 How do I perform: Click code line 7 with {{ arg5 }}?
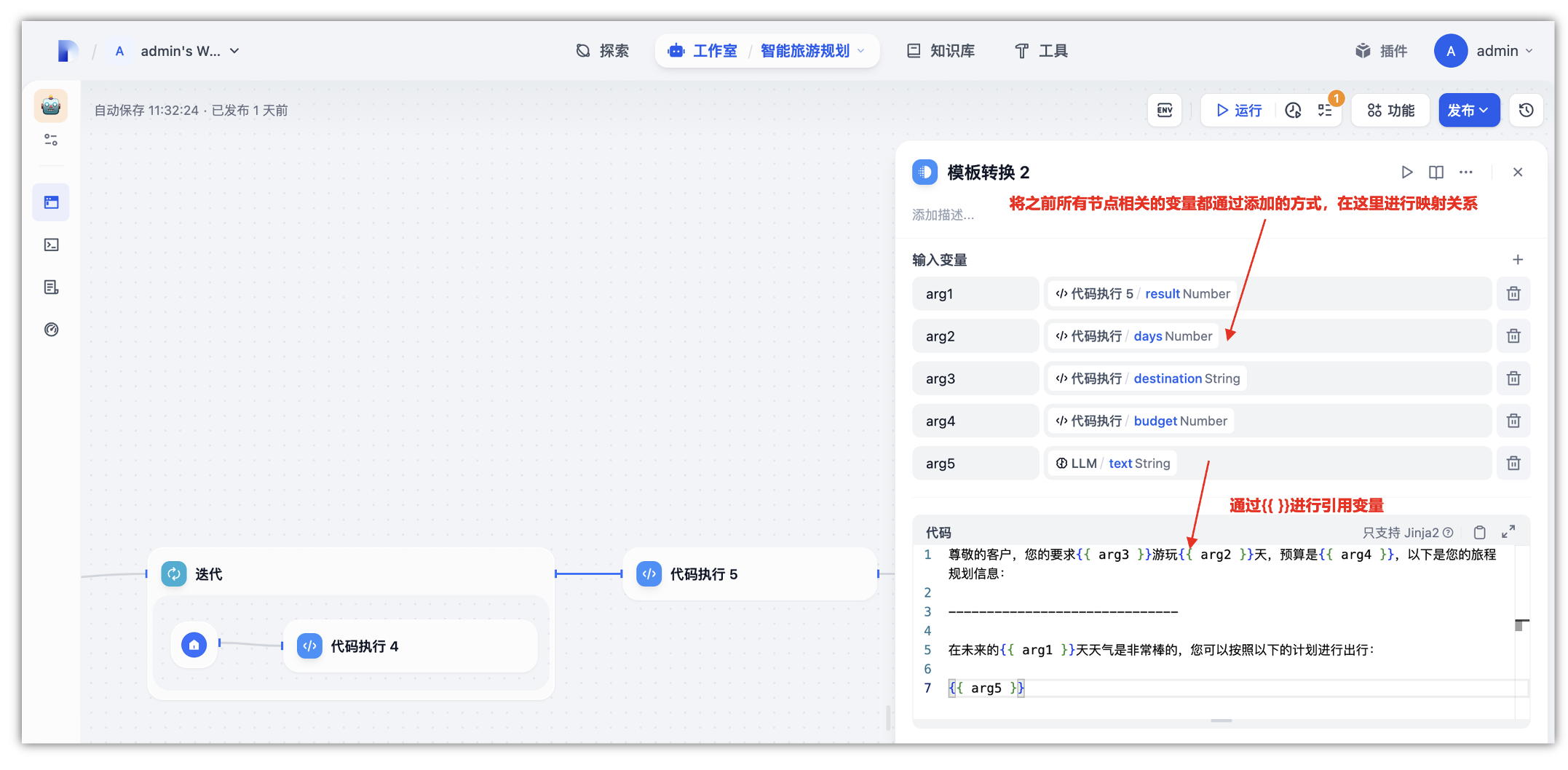point(986,688)
